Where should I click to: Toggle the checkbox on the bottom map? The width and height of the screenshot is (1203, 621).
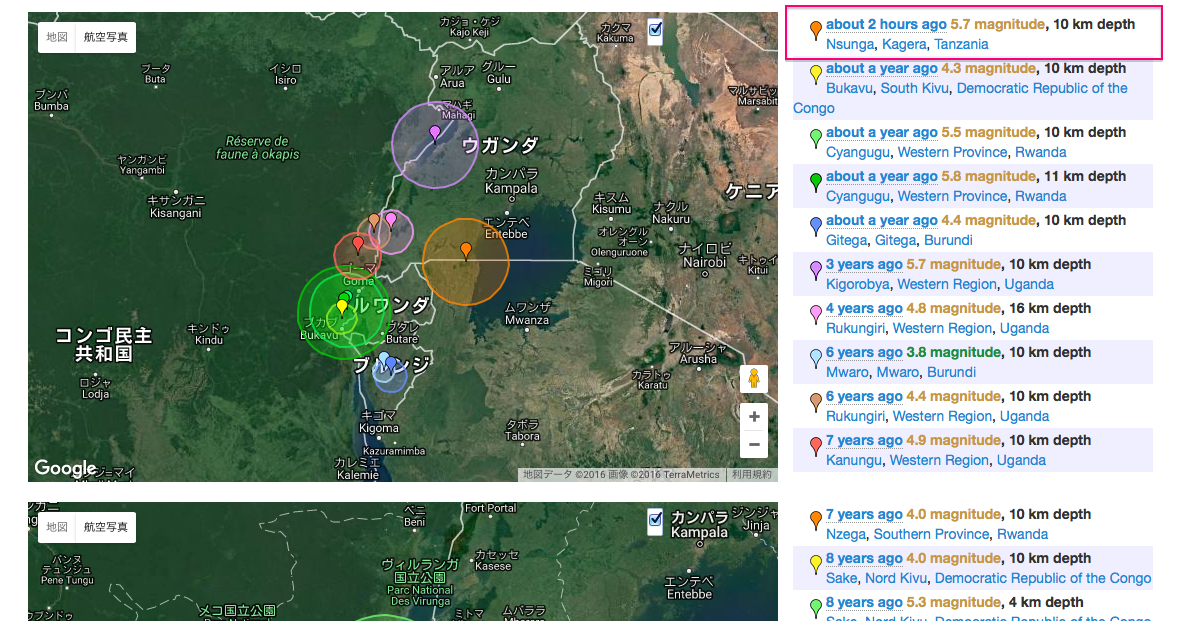655,518
